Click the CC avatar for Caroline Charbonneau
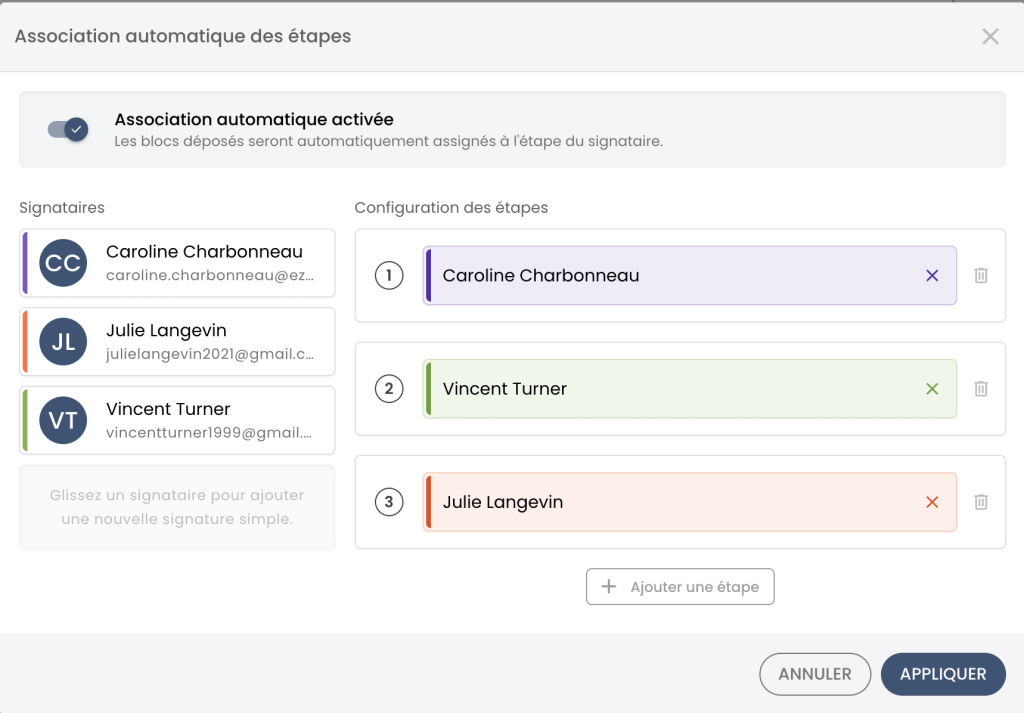Image resolution: width=1024 pixels, height=713 pixels. pos(63,263)
